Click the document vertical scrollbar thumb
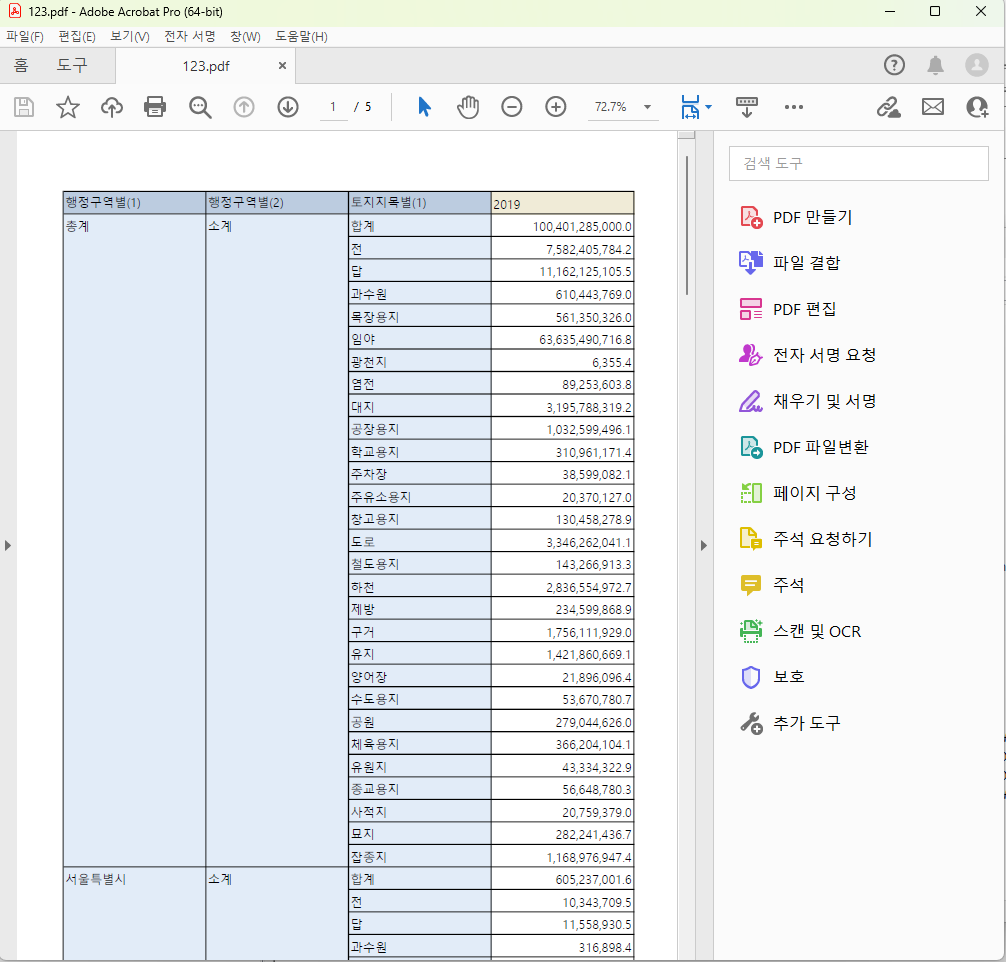 pyautogui.click(x=686, y=225)
